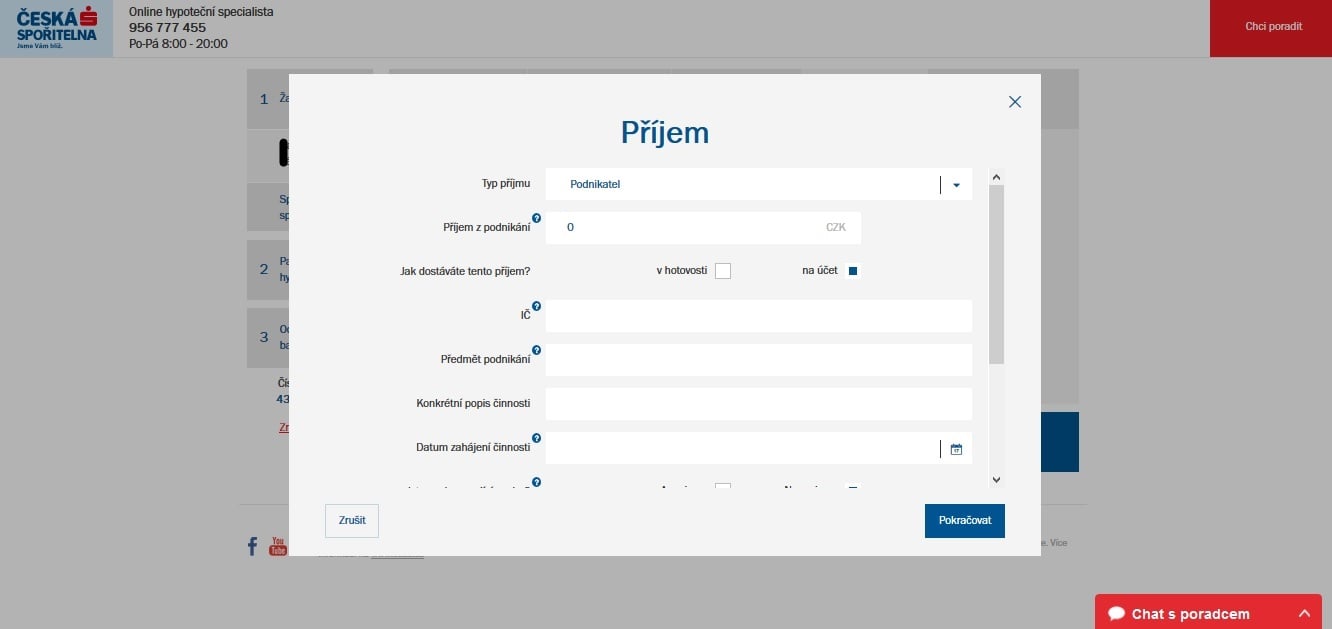
Task: Click the chat bubble icon in the chat widget
Action: (x=1117, y=613)
